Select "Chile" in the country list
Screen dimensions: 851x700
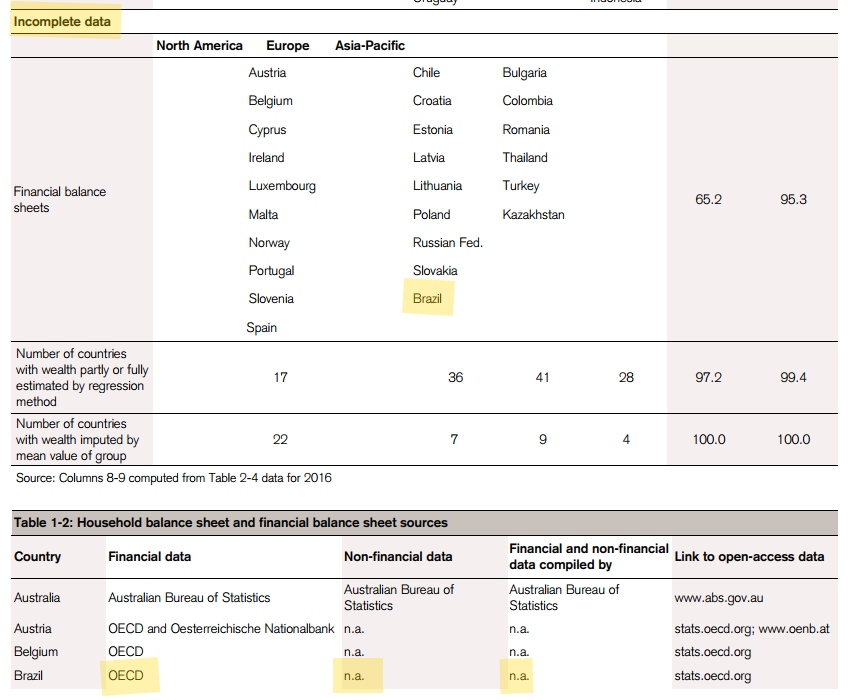coord(426,73)
